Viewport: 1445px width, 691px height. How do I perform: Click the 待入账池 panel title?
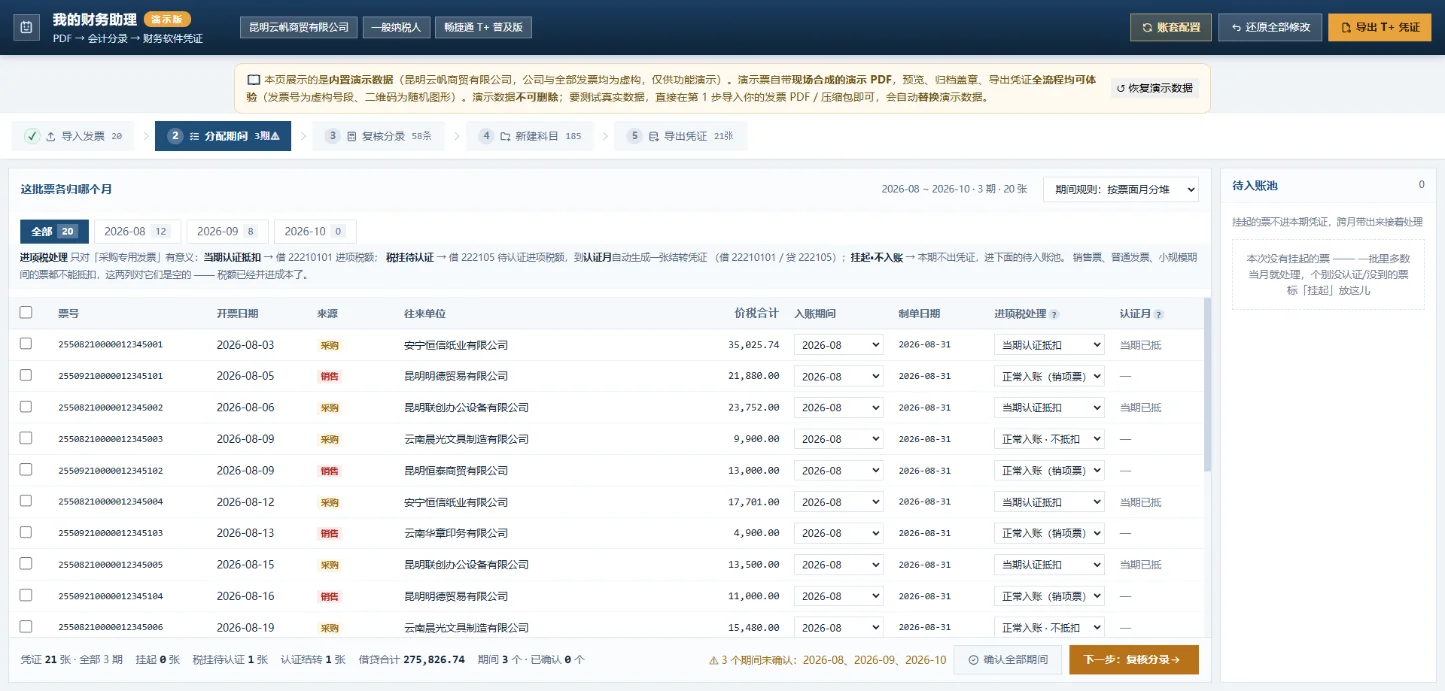(1255, 185)
